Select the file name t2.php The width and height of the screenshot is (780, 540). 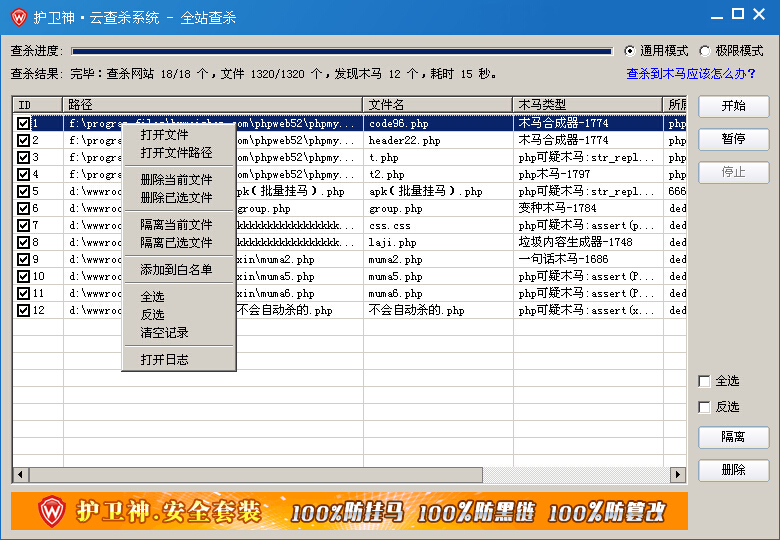point(387,175)
